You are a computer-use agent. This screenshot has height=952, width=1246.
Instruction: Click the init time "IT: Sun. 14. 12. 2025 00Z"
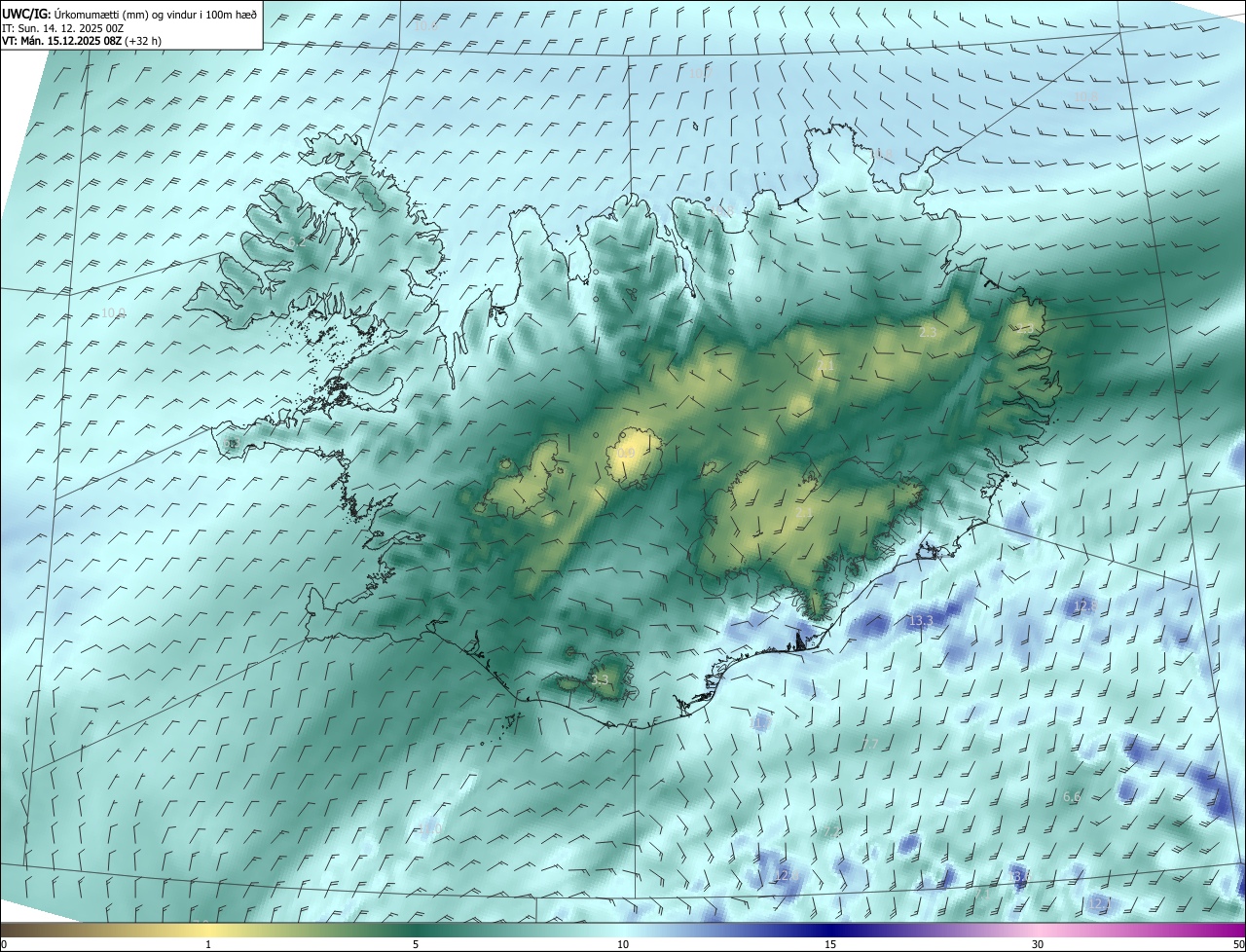(64, 28)
